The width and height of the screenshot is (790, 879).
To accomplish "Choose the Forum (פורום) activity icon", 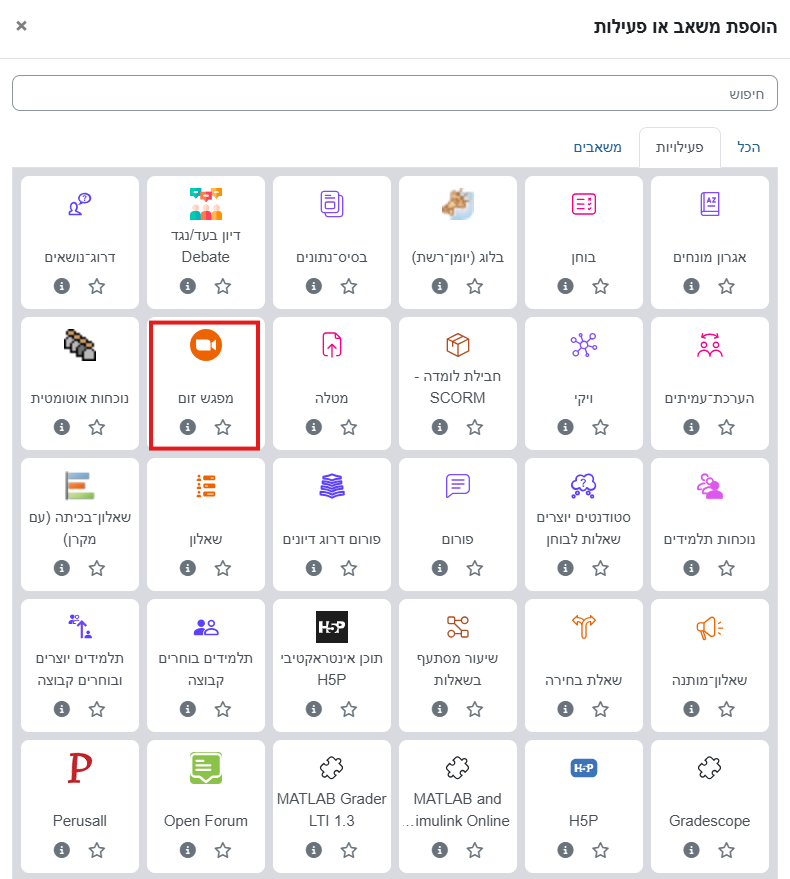I will pos(457,486).
